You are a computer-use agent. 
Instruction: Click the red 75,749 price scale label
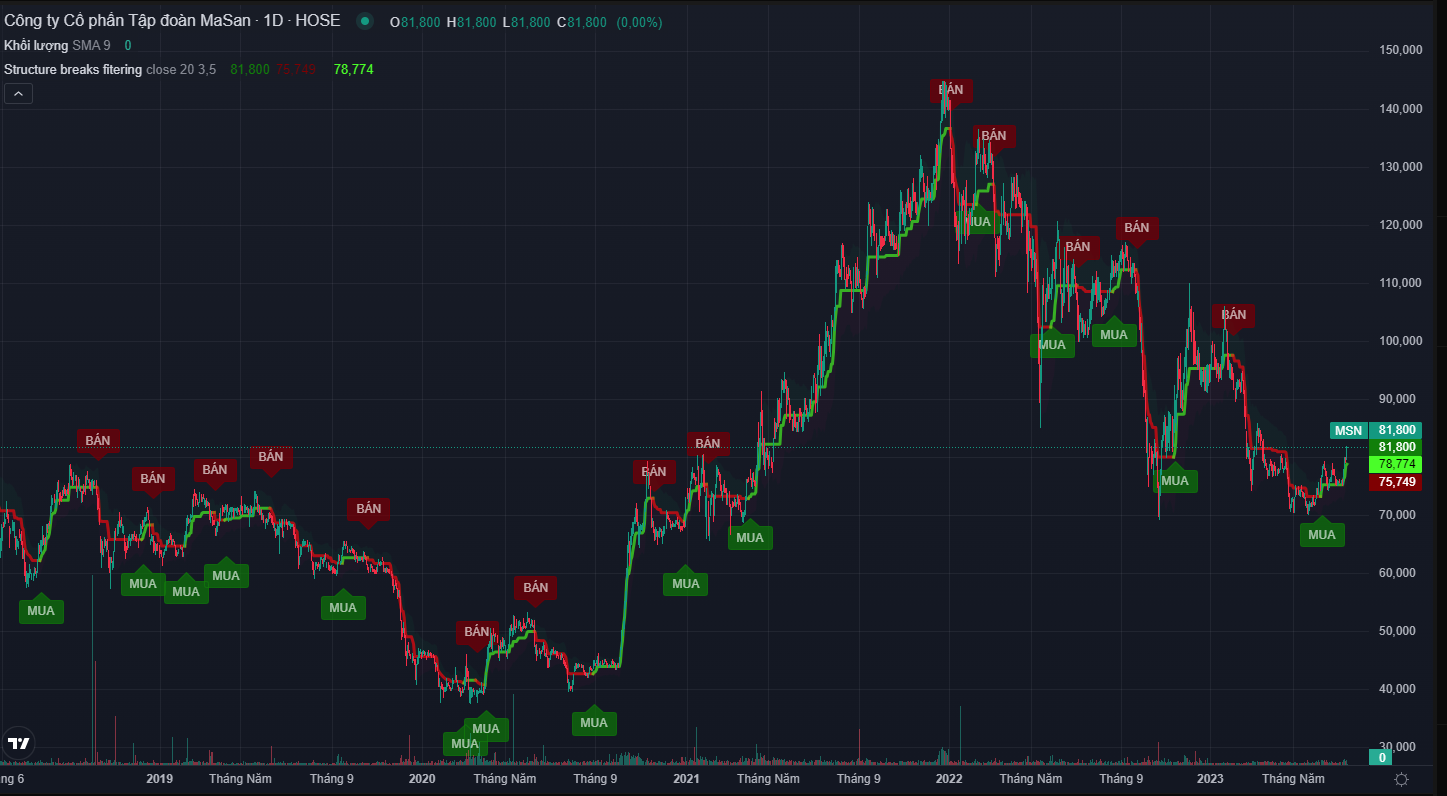[1395, 481]
